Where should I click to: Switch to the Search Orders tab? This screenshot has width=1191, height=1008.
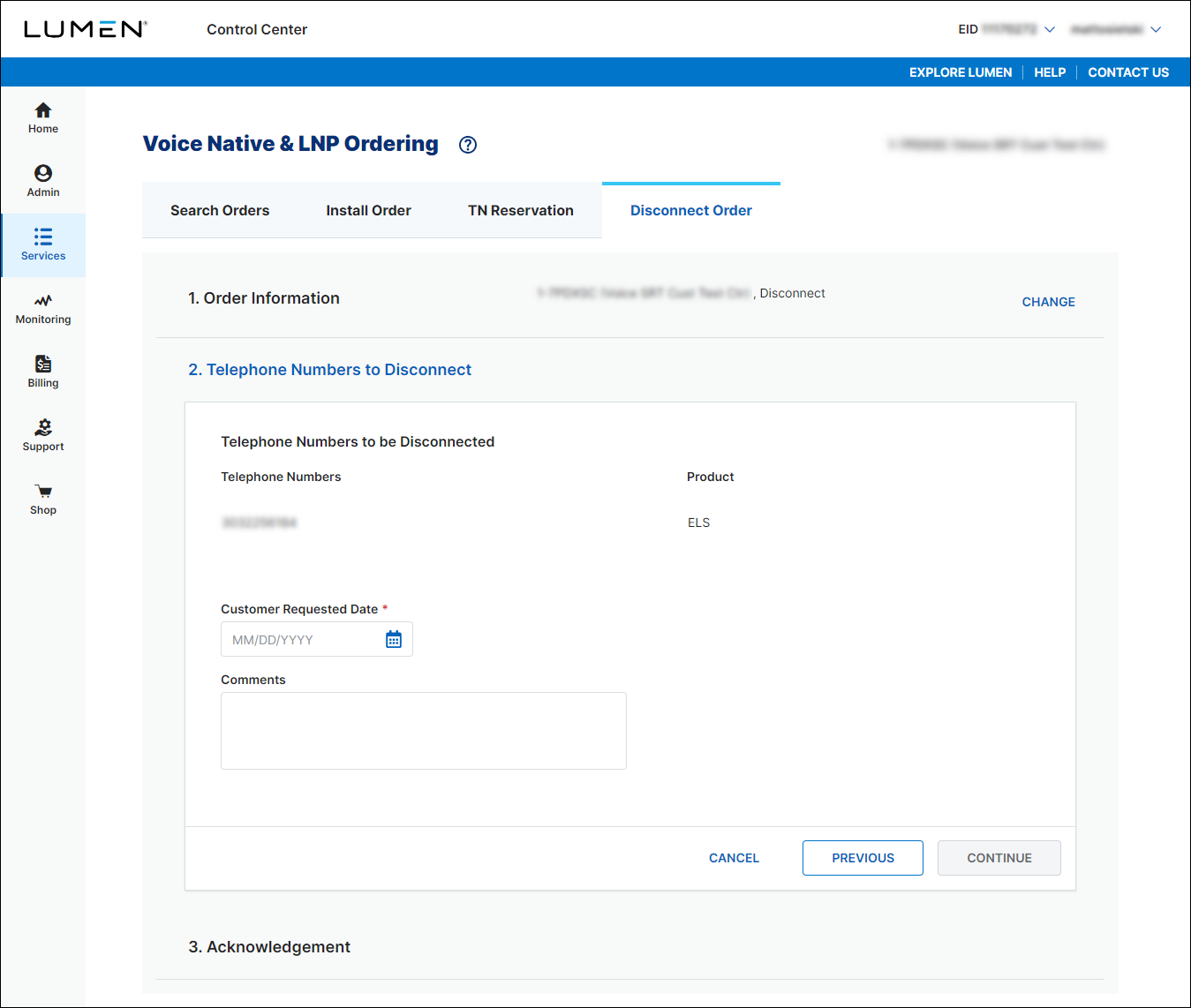(220, 210)
